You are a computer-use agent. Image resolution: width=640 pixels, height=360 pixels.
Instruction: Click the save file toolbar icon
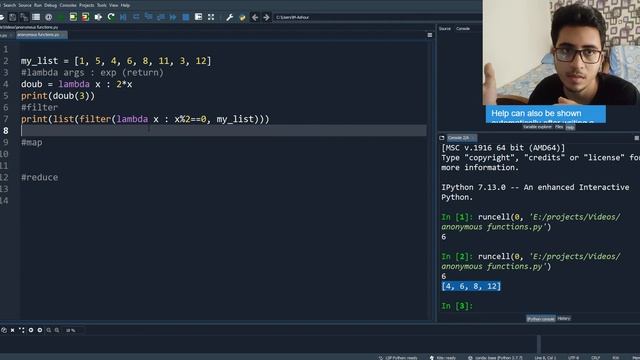click(12, 17)
